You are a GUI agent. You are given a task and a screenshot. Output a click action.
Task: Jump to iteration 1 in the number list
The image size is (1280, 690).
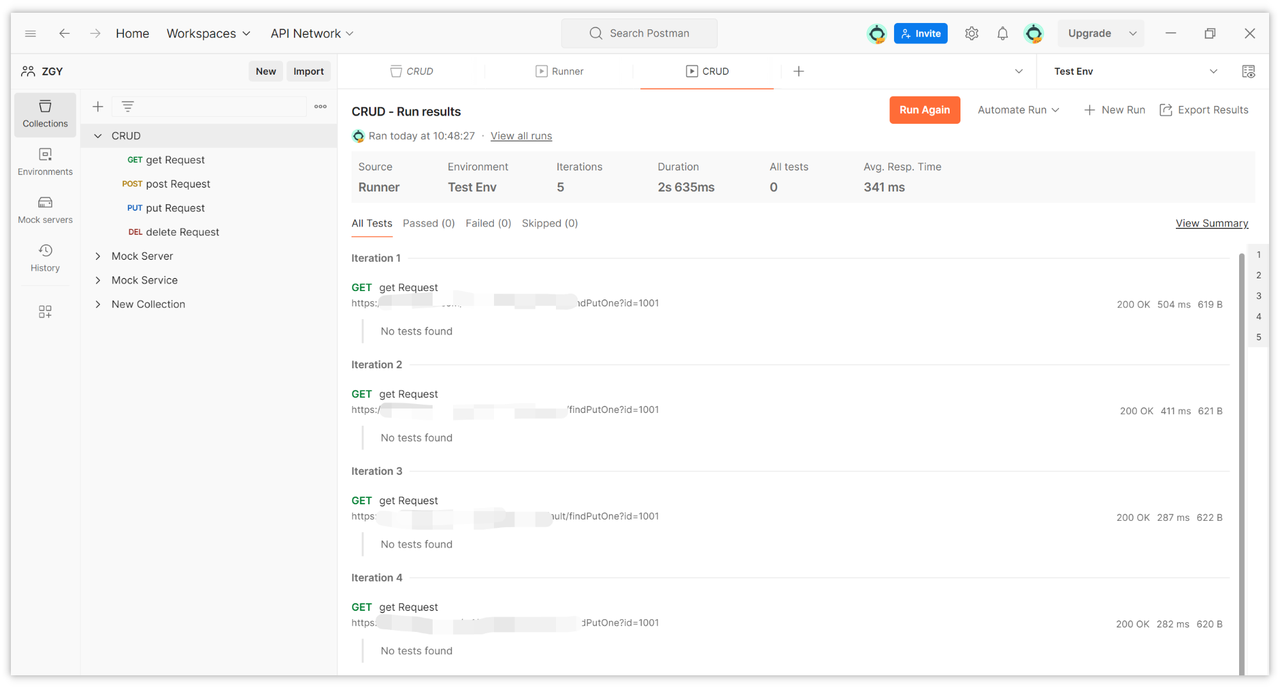[x=1258, y=255]
